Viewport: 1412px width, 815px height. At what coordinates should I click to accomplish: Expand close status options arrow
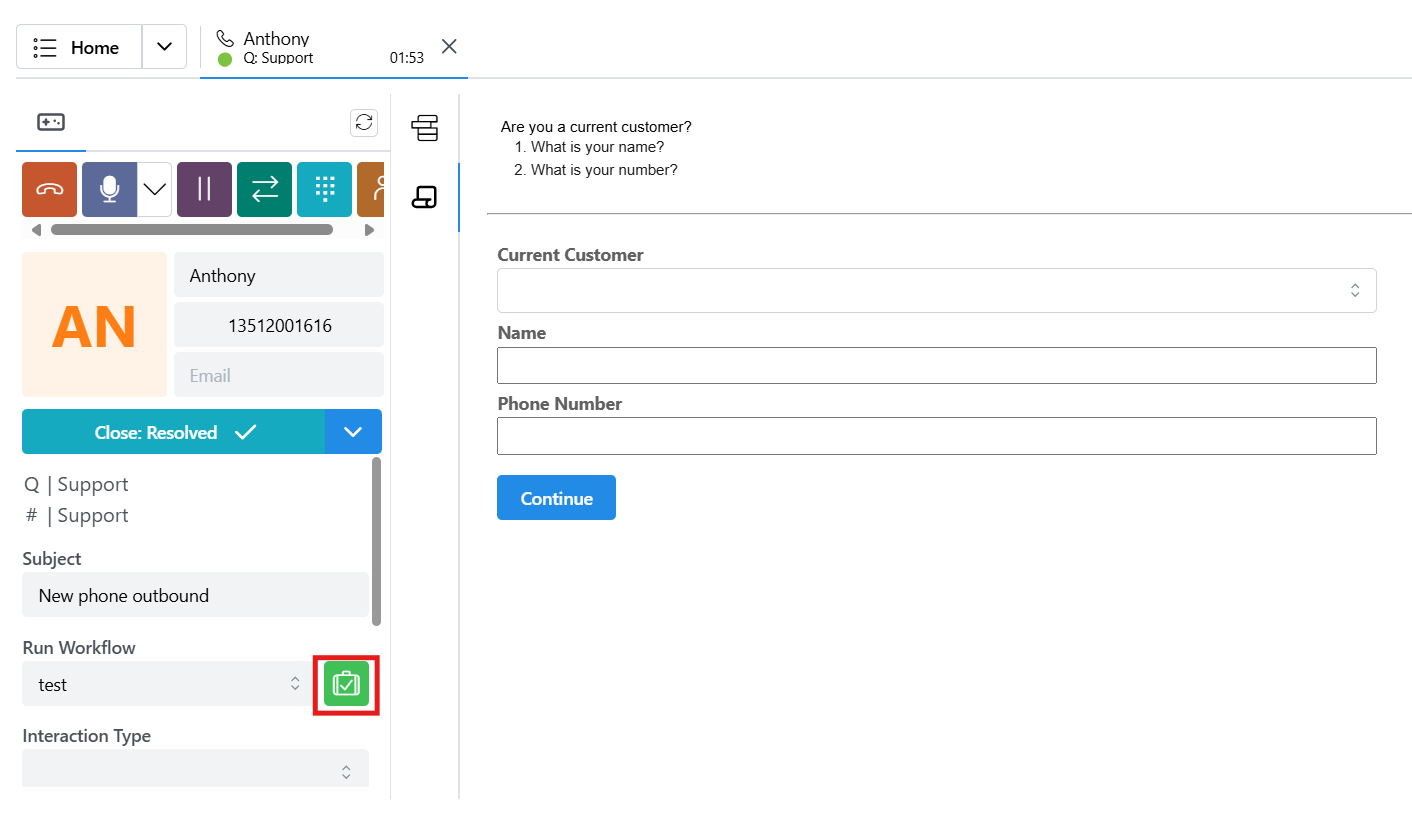point(353,432)
